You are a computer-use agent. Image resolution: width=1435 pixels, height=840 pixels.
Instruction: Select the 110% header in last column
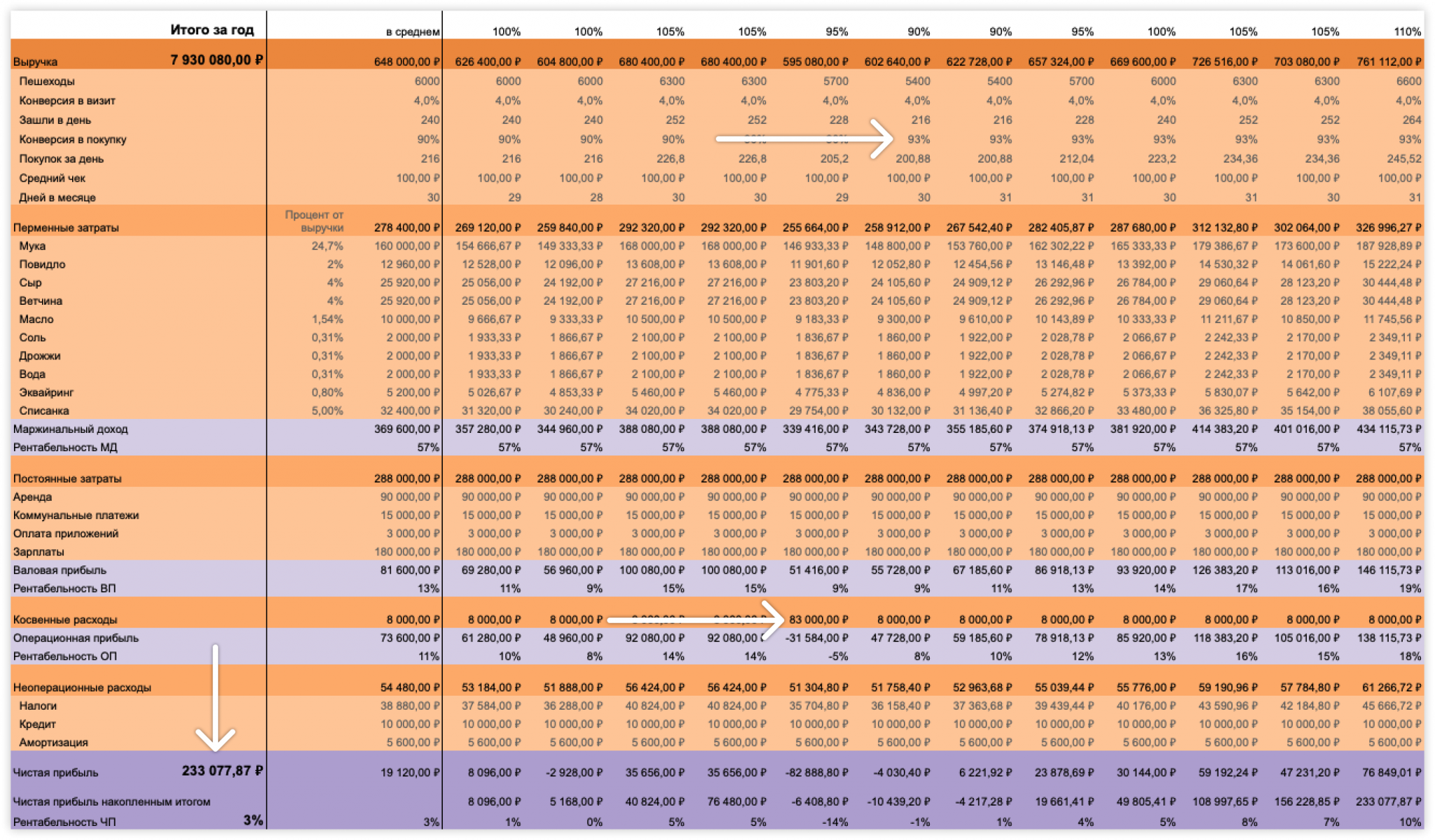click(1407, 32)
